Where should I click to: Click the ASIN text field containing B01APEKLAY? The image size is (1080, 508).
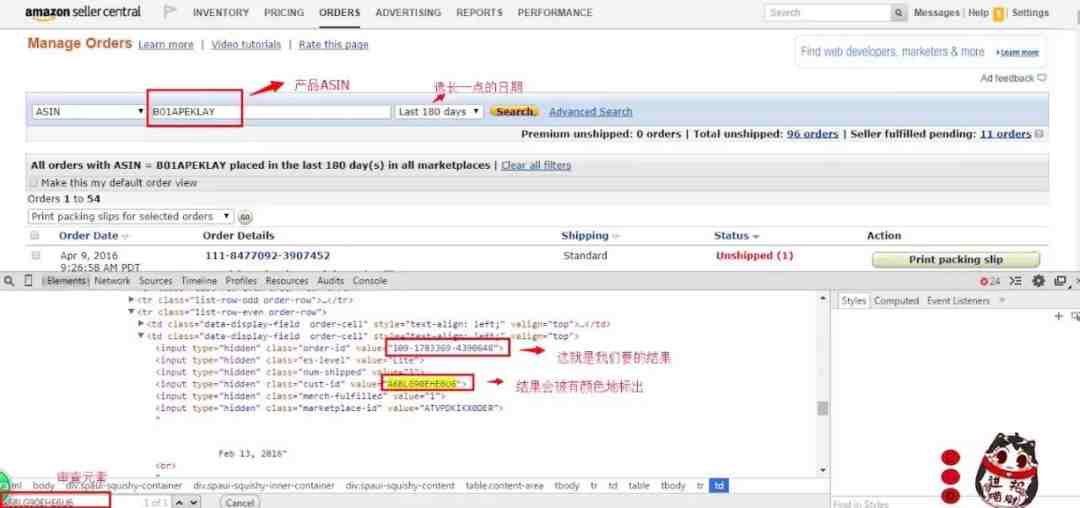click(270, 111)
